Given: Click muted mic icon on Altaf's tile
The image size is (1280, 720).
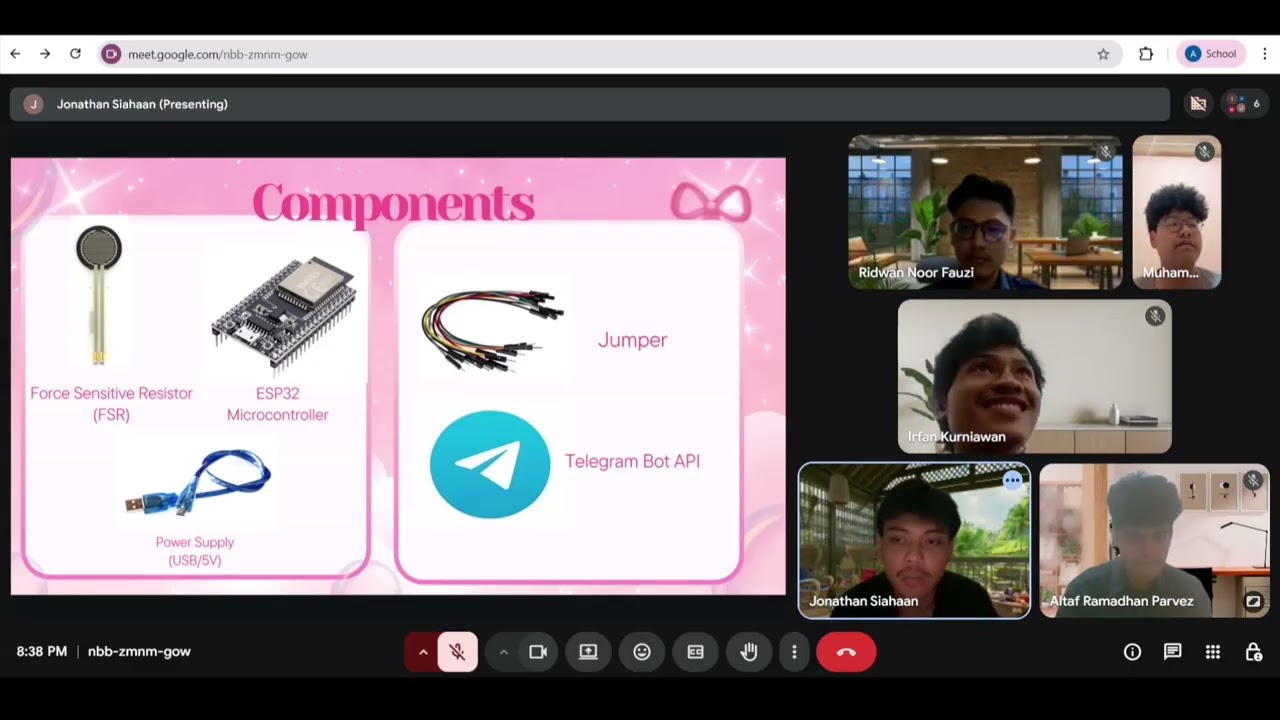Looking at the screenshot, I should point(1253,480).
